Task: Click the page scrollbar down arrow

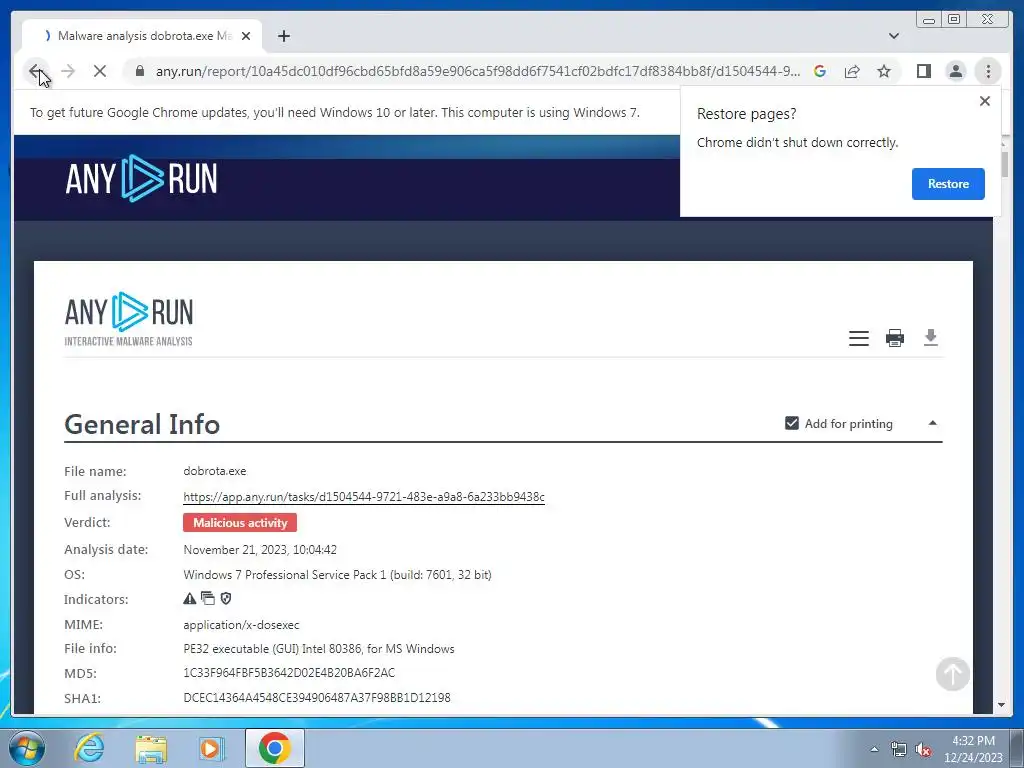Action: (1001, 705)
